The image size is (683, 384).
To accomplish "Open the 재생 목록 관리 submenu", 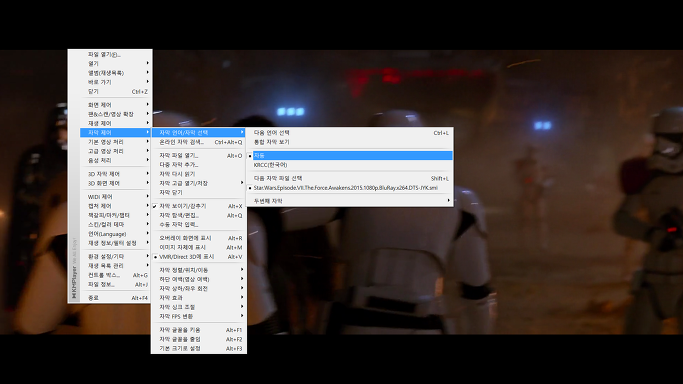I will [115, 266].
